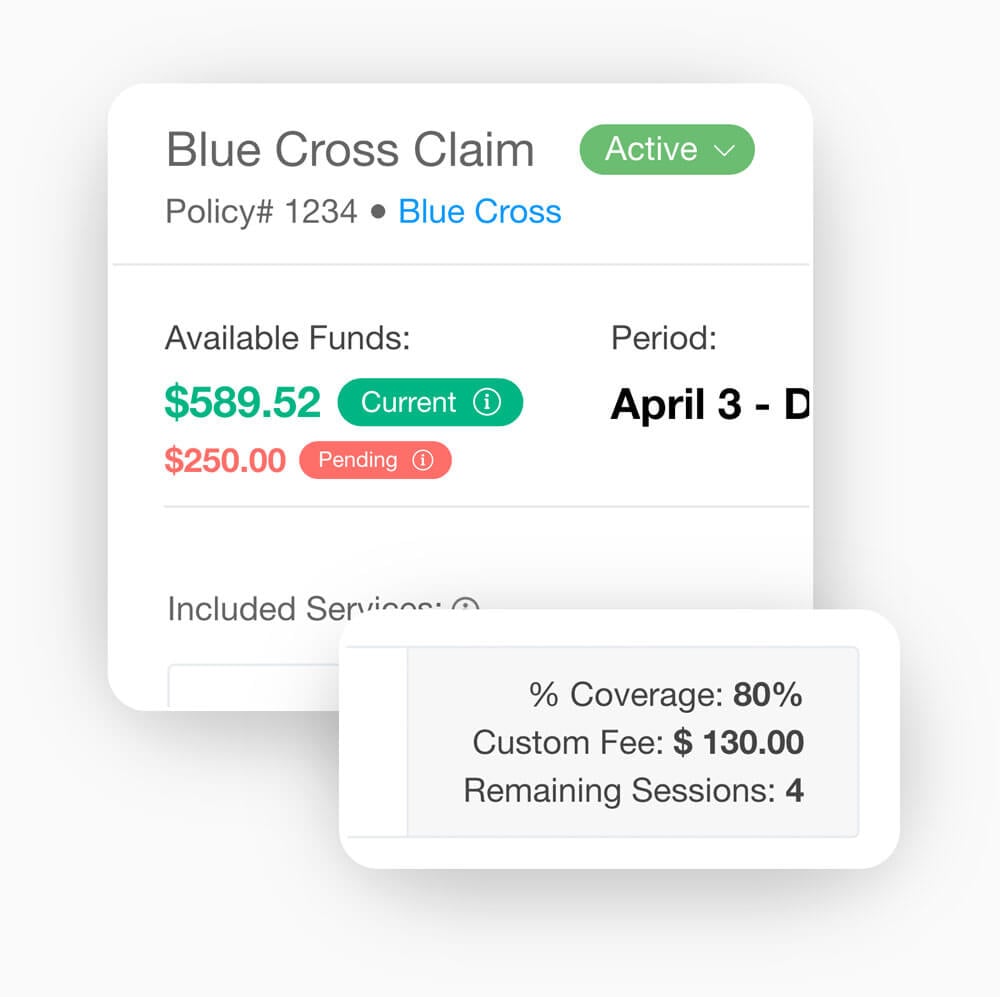The width and height of the screenshot is (1000, 997).
Task: Open the Blue Cross insurer link
Action: [x=479, y=212]
